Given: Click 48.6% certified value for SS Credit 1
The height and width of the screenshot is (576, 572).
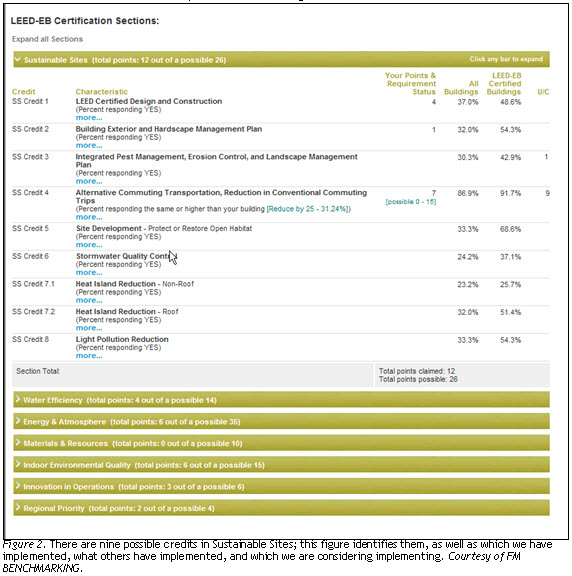Looking at the screenshot, I should click(510, 102).
